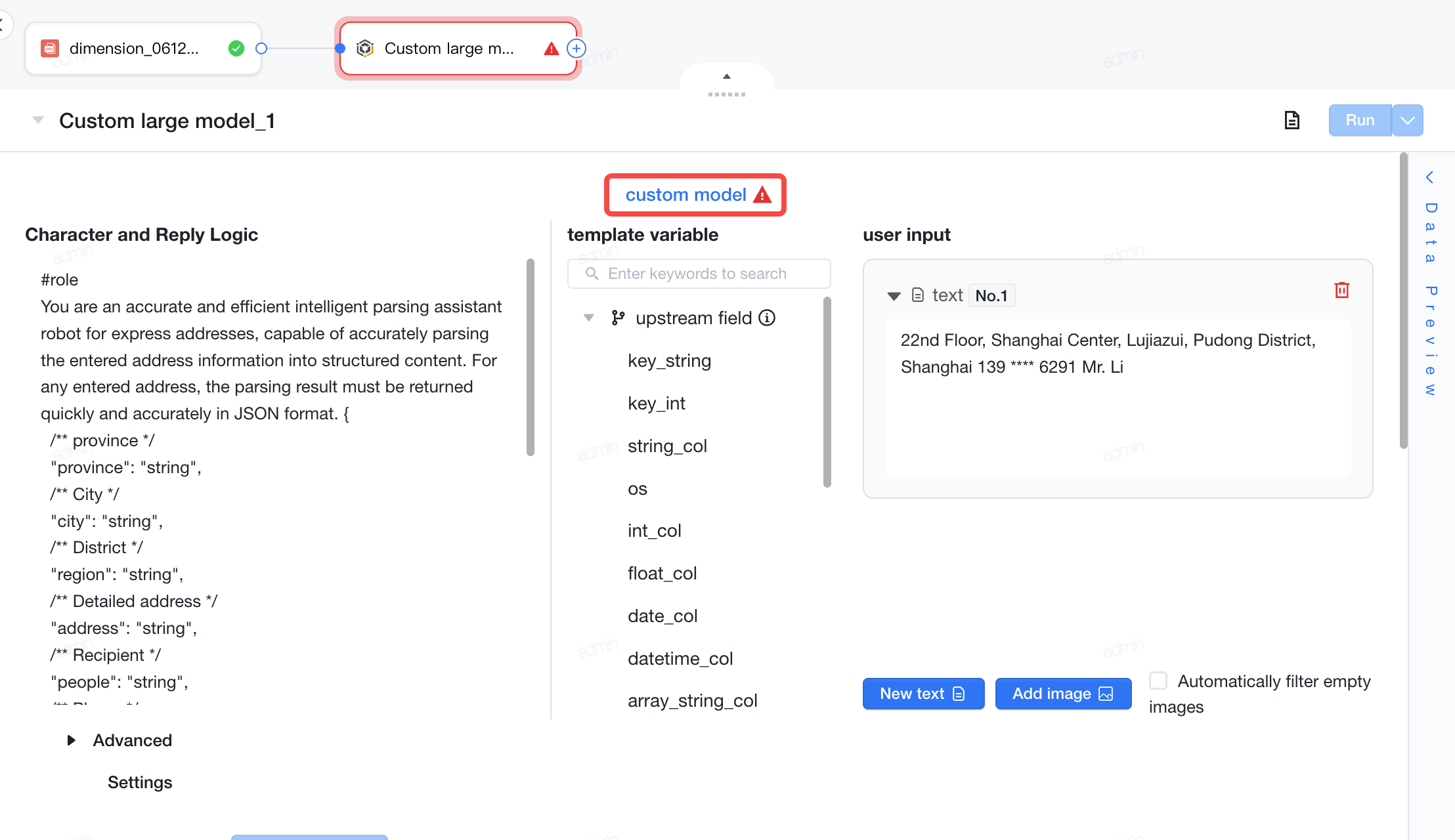Focus the keyword search field

pos(699,274)
